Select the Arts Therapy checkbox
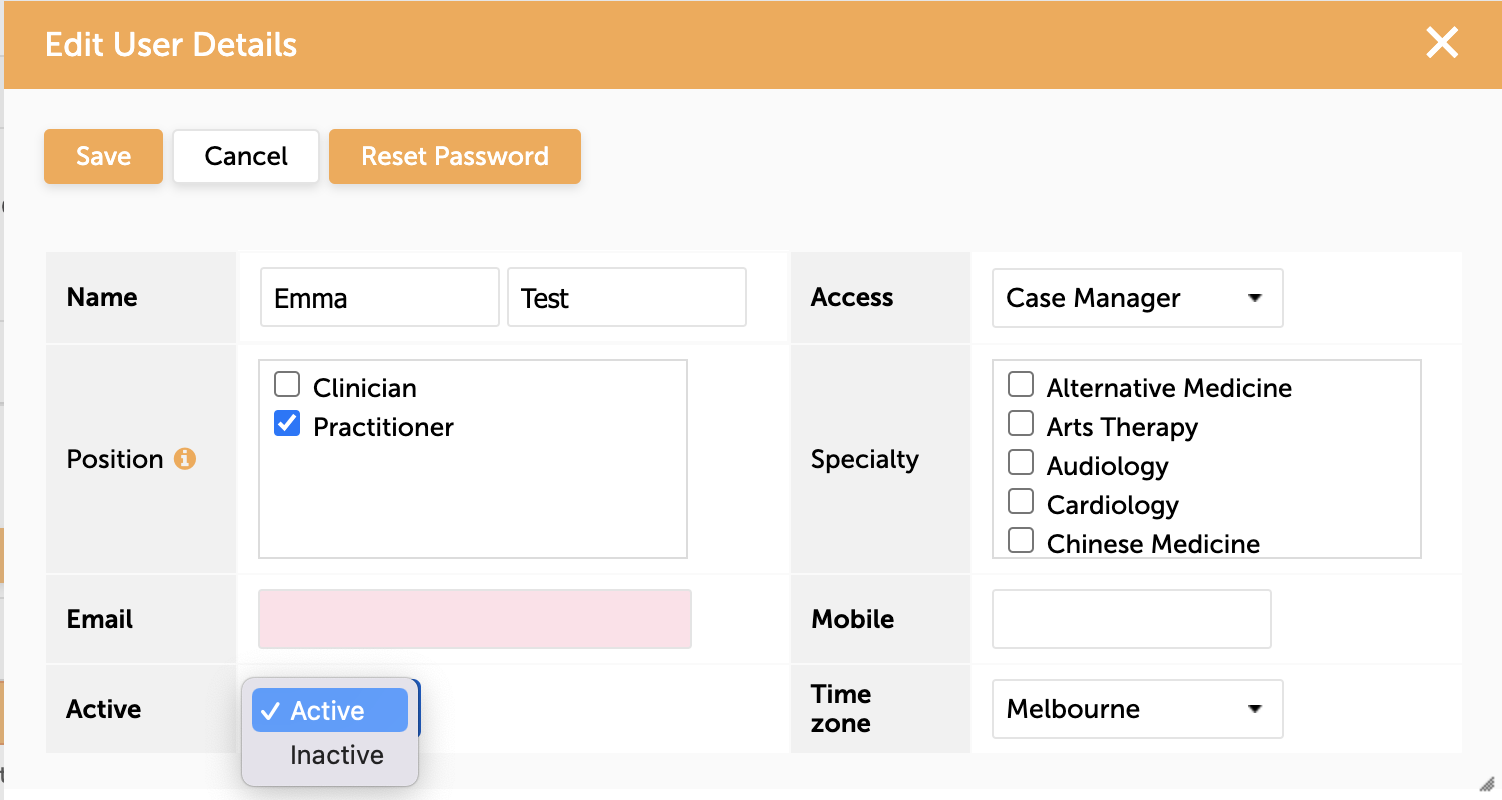Viewport: 1502px width, 800px height. [1021, 424]
